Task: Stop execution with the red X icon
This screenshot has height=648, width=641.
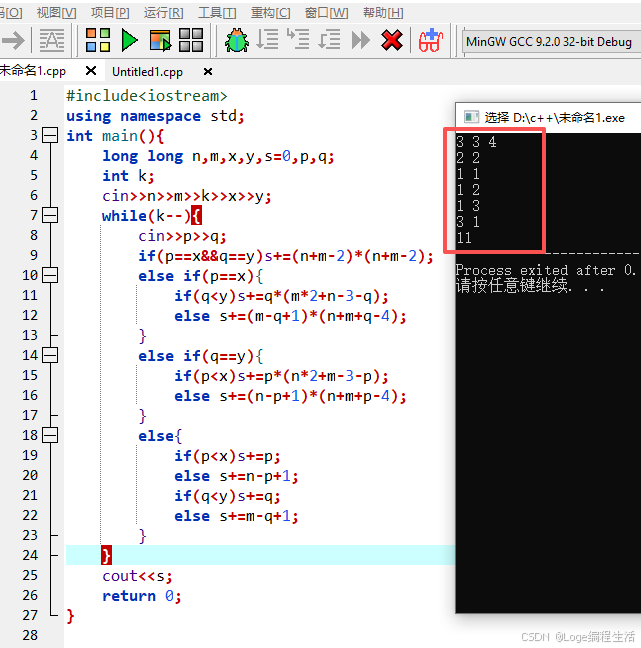Action: pos(392,40)
